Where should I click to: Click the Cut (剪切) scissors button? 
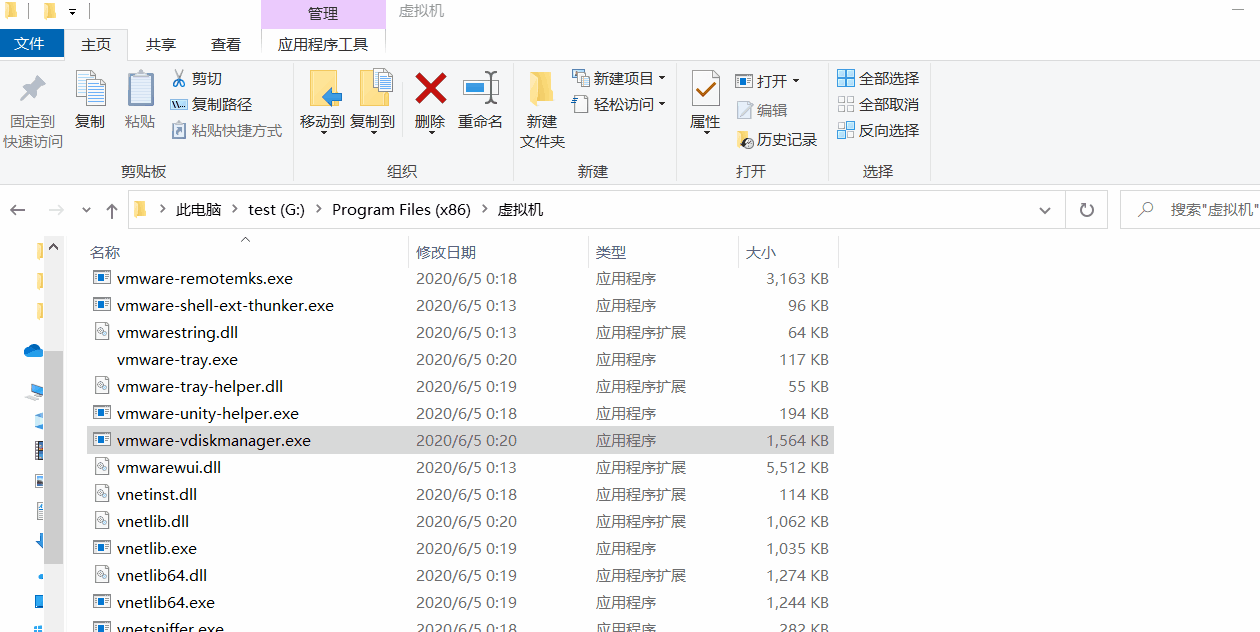point(197,78)
